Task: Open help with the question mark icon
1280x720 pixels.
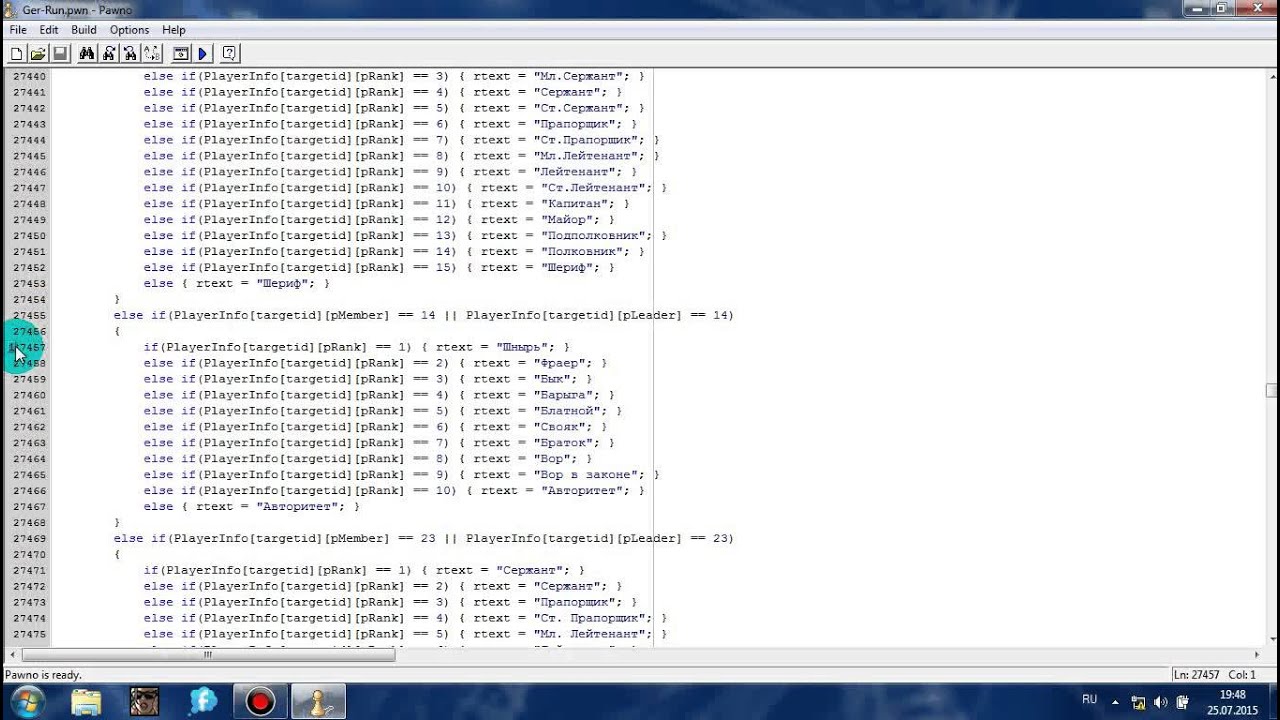Action: click(229, 54)
